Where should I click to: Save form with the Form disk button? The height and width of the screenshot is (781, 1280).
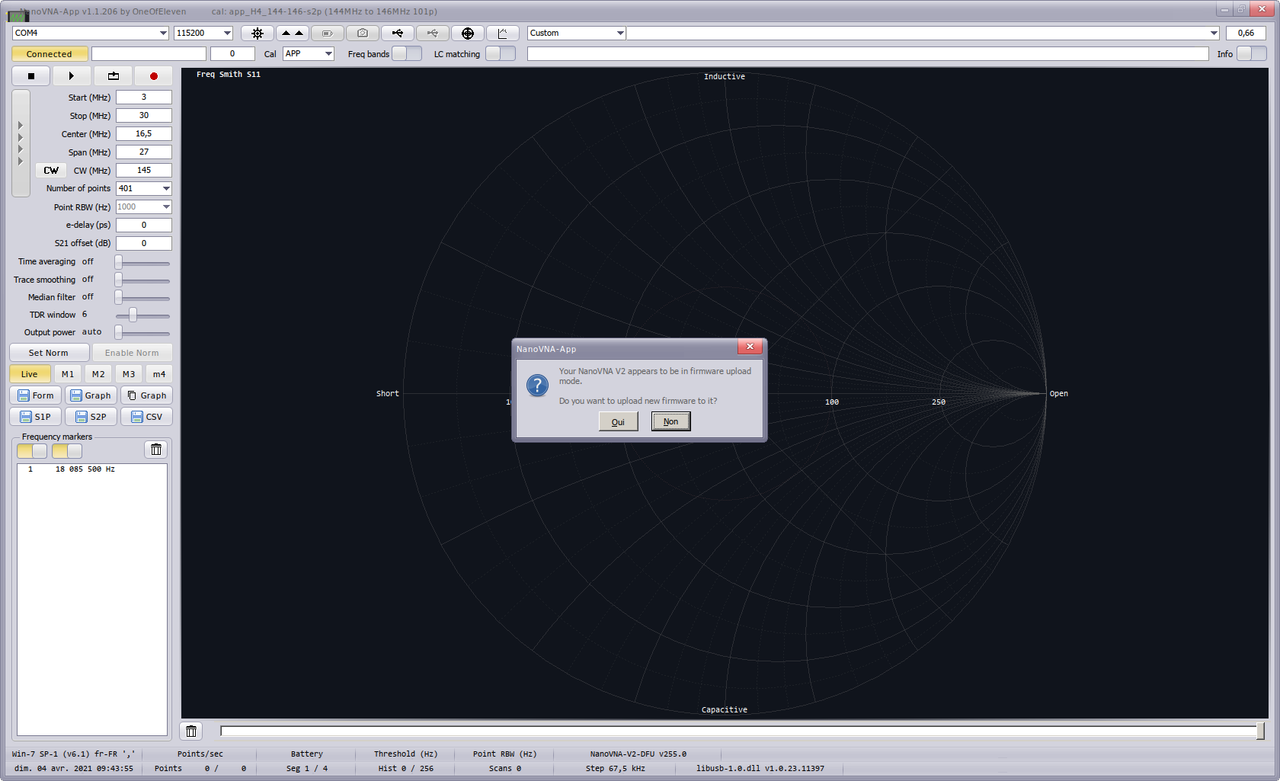(x=36, y=395)
